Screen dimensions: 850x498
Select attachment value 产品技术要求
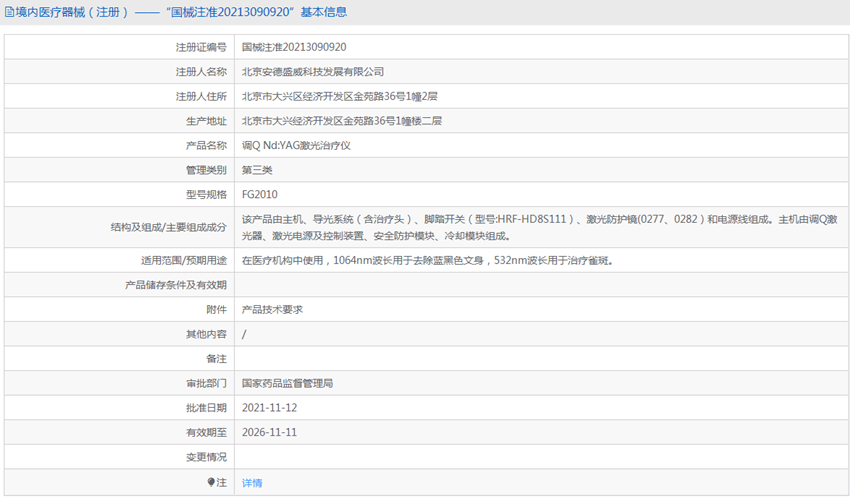(272, 309)
